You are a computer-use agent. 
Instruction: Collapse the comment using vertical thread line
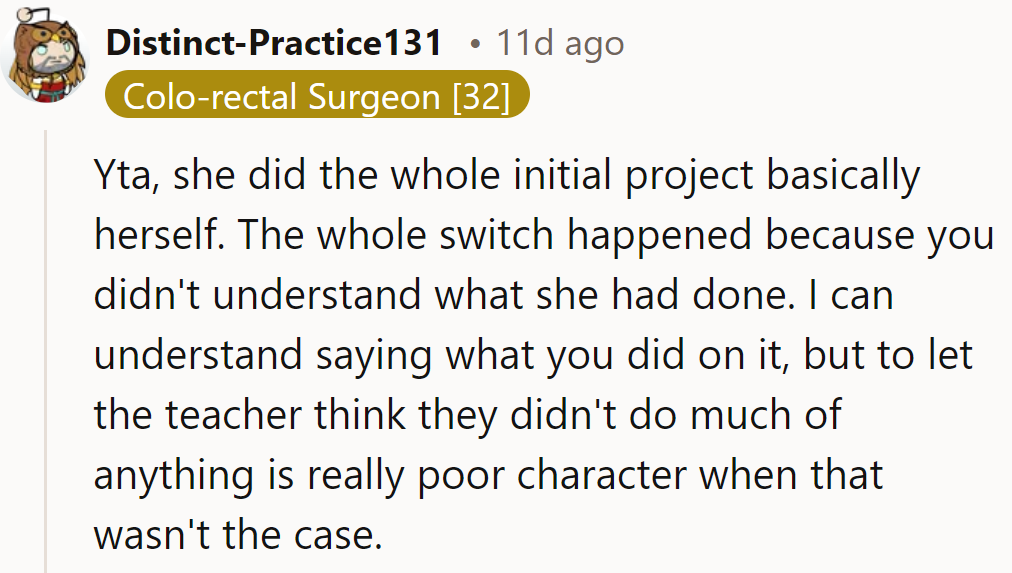(x=46, y=350)
